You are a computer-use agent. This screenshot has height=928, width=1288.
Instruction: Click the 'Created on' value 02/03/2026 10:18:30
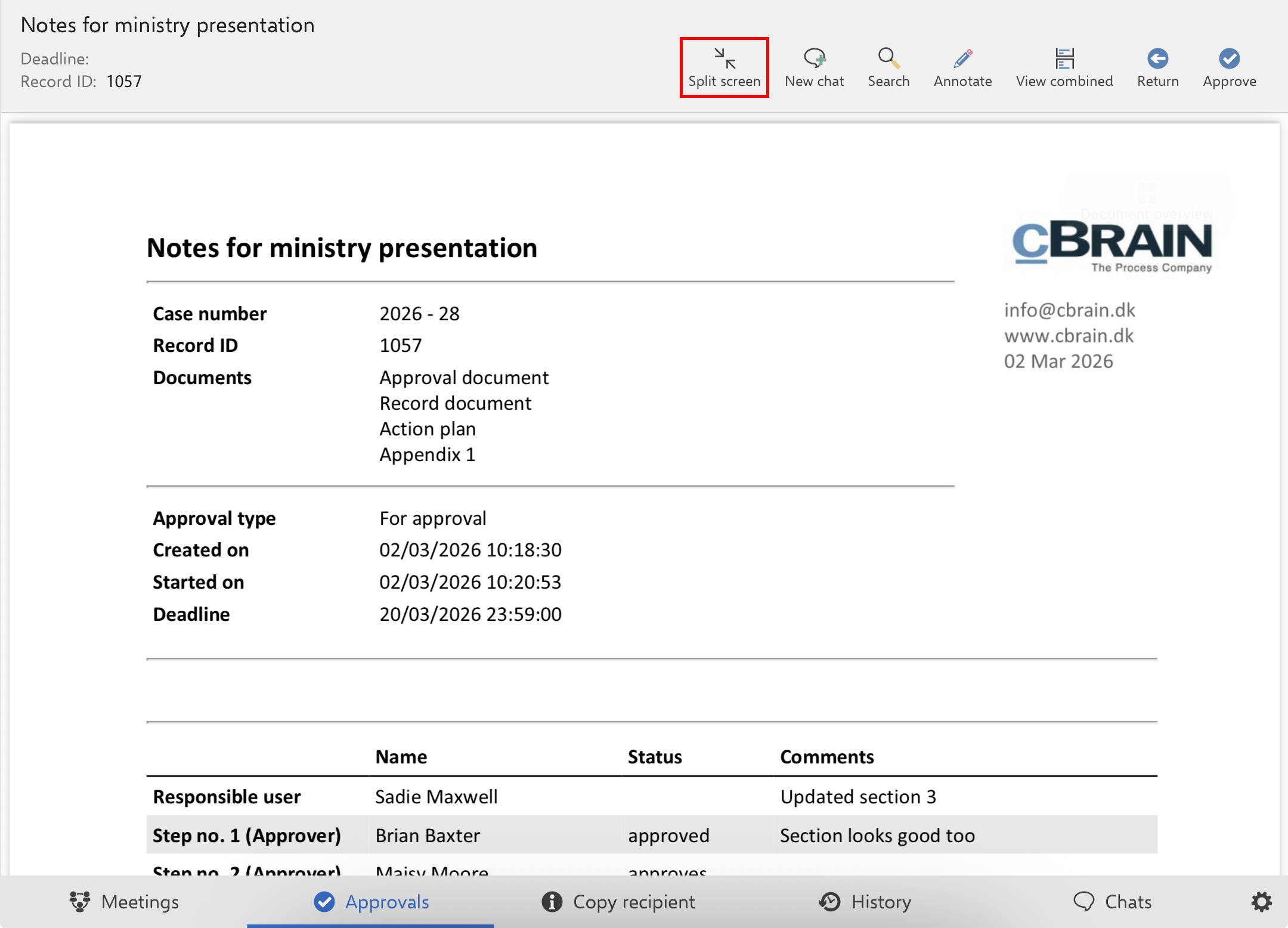[x=470, y=550]
